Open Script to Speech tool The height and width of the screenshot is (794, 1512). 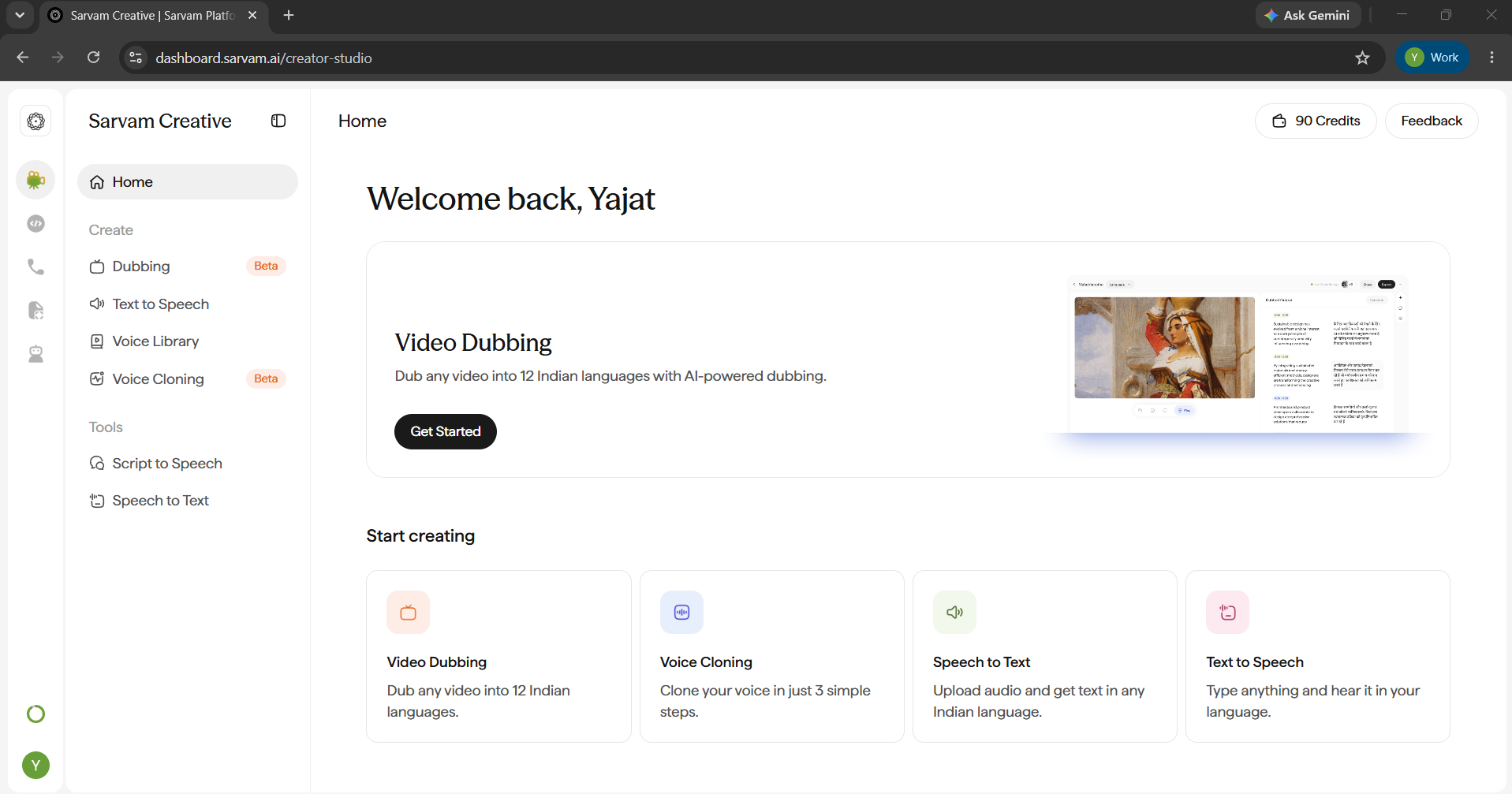(188, 464)
